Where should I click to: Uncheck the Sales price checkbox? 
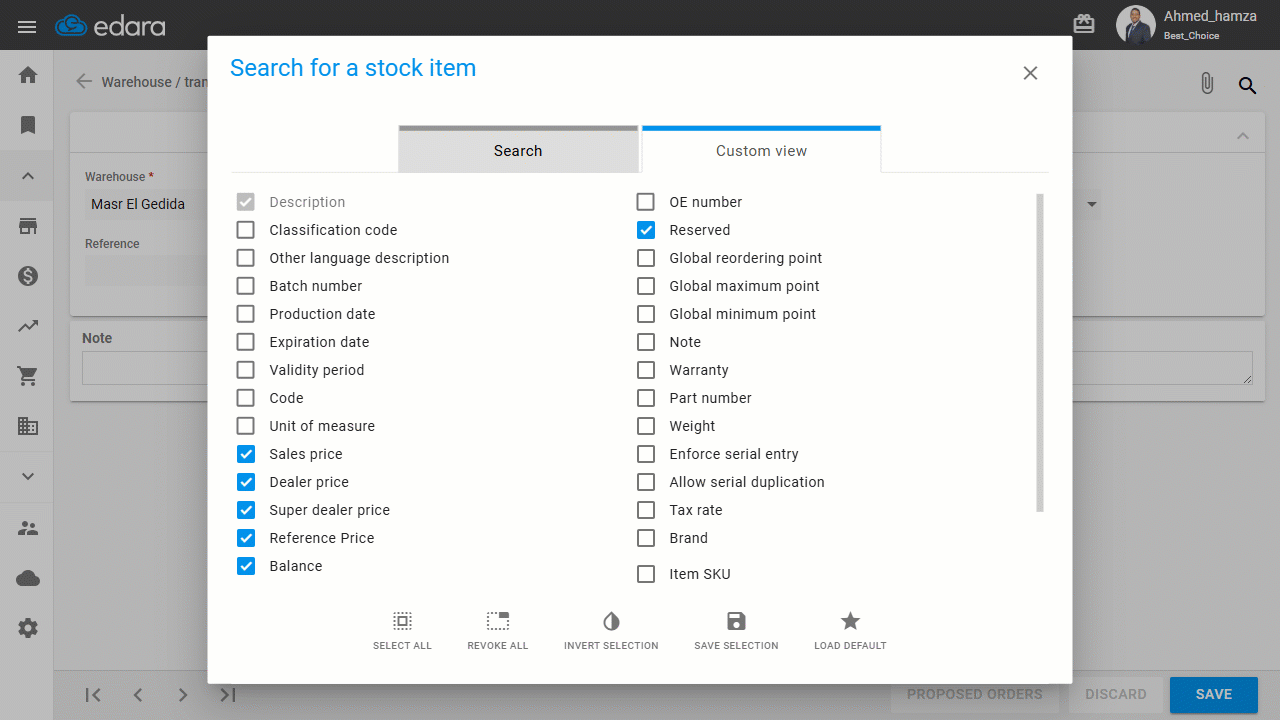click(x=246, y=454)
